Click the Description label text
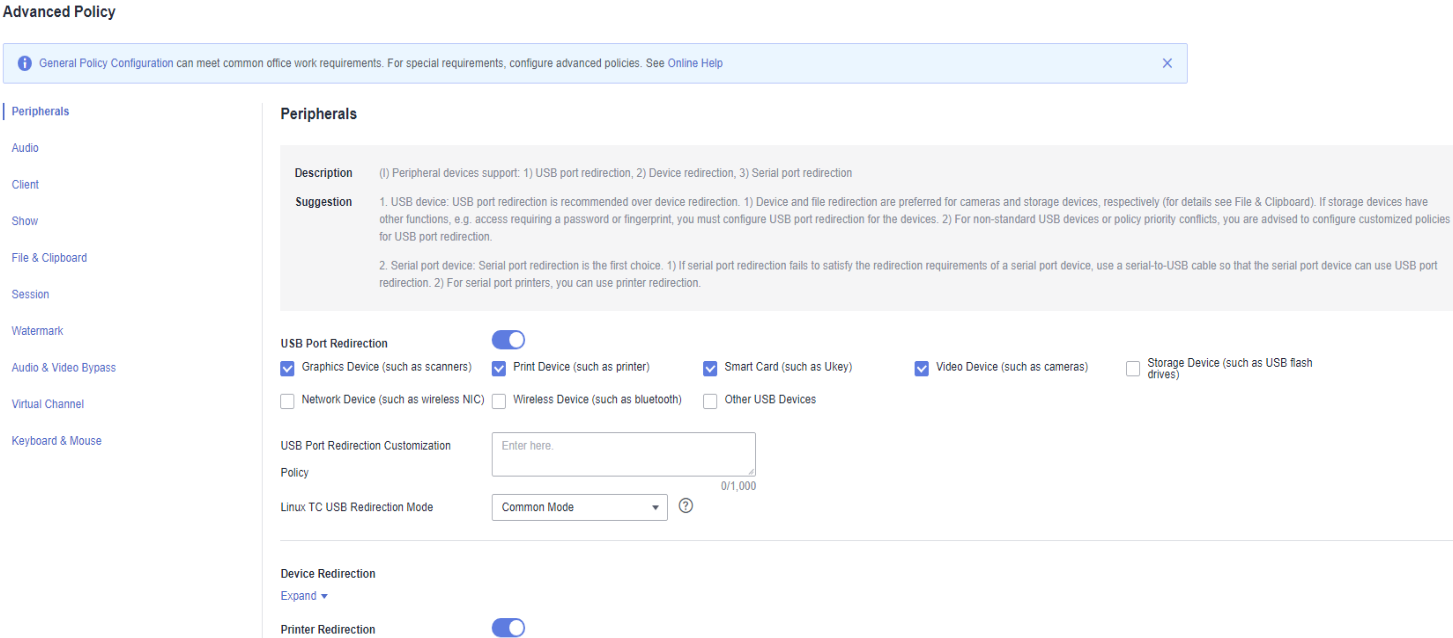Screen dimensions: 1453x638 tap(323, 173)
